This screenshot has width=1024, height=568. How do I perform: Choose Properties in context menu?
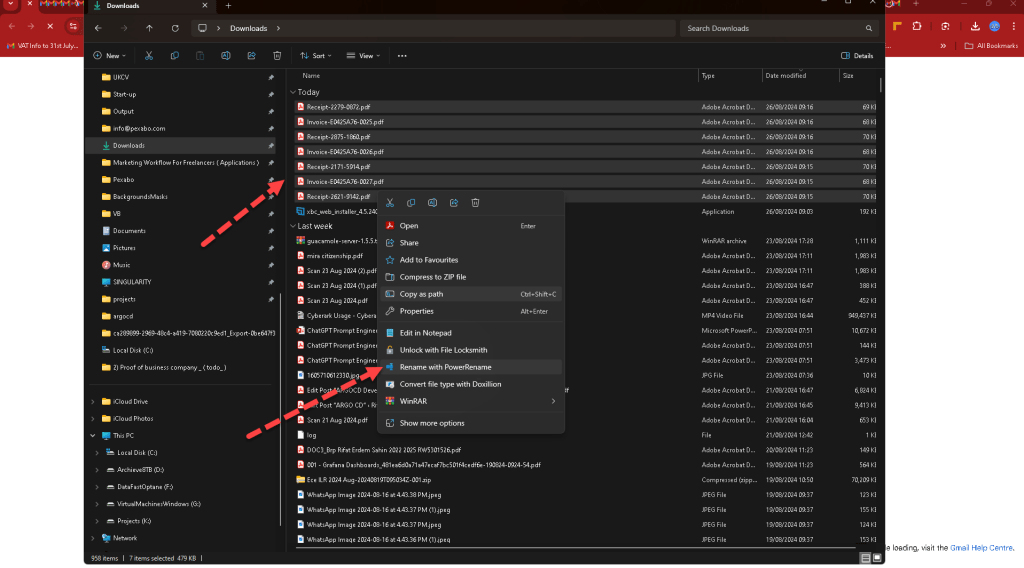pos(471,311)
